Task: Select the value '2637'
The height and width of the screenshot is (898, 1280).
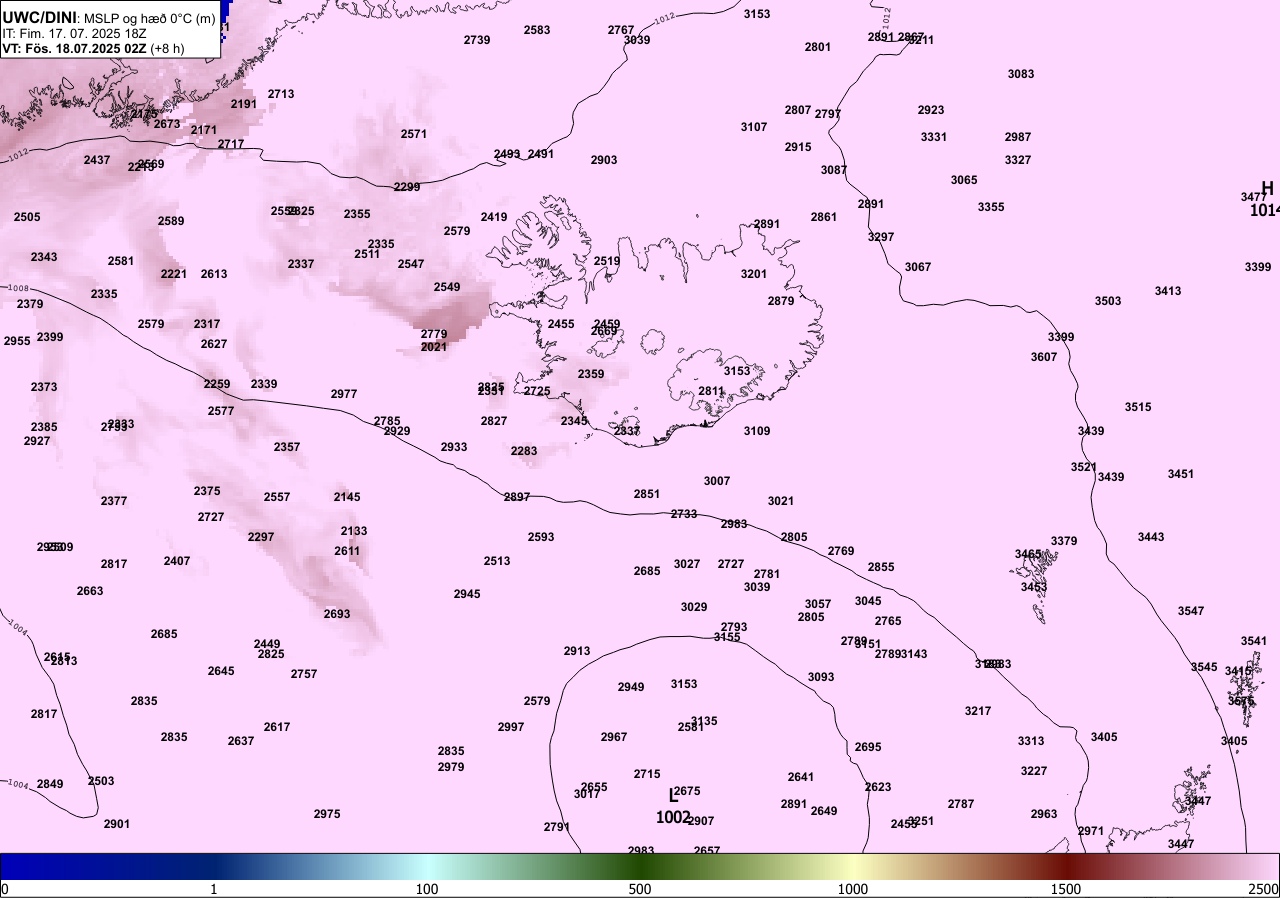Action: (x=241, y=741)
